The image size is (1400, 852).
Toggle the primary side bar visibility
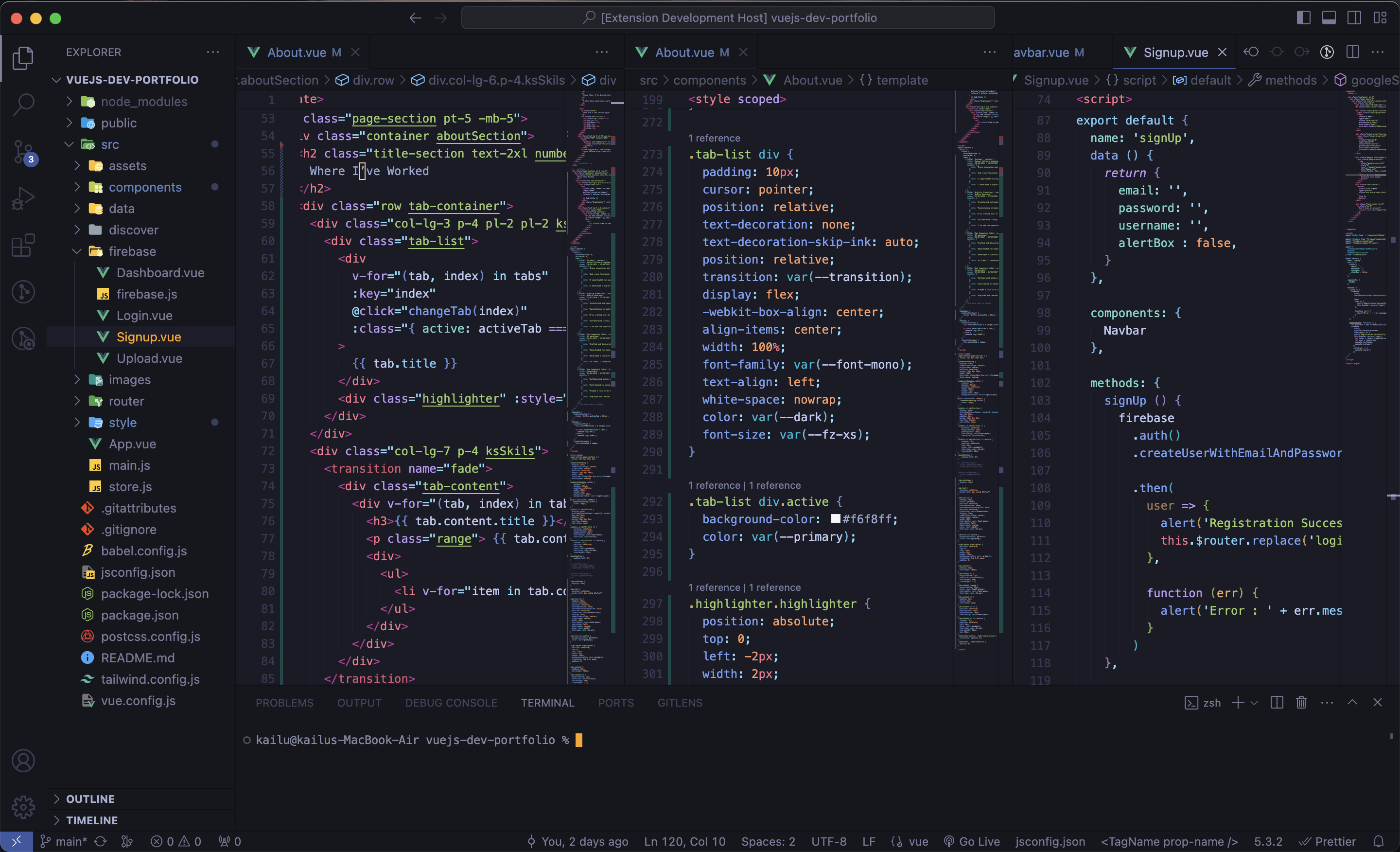1303,18
